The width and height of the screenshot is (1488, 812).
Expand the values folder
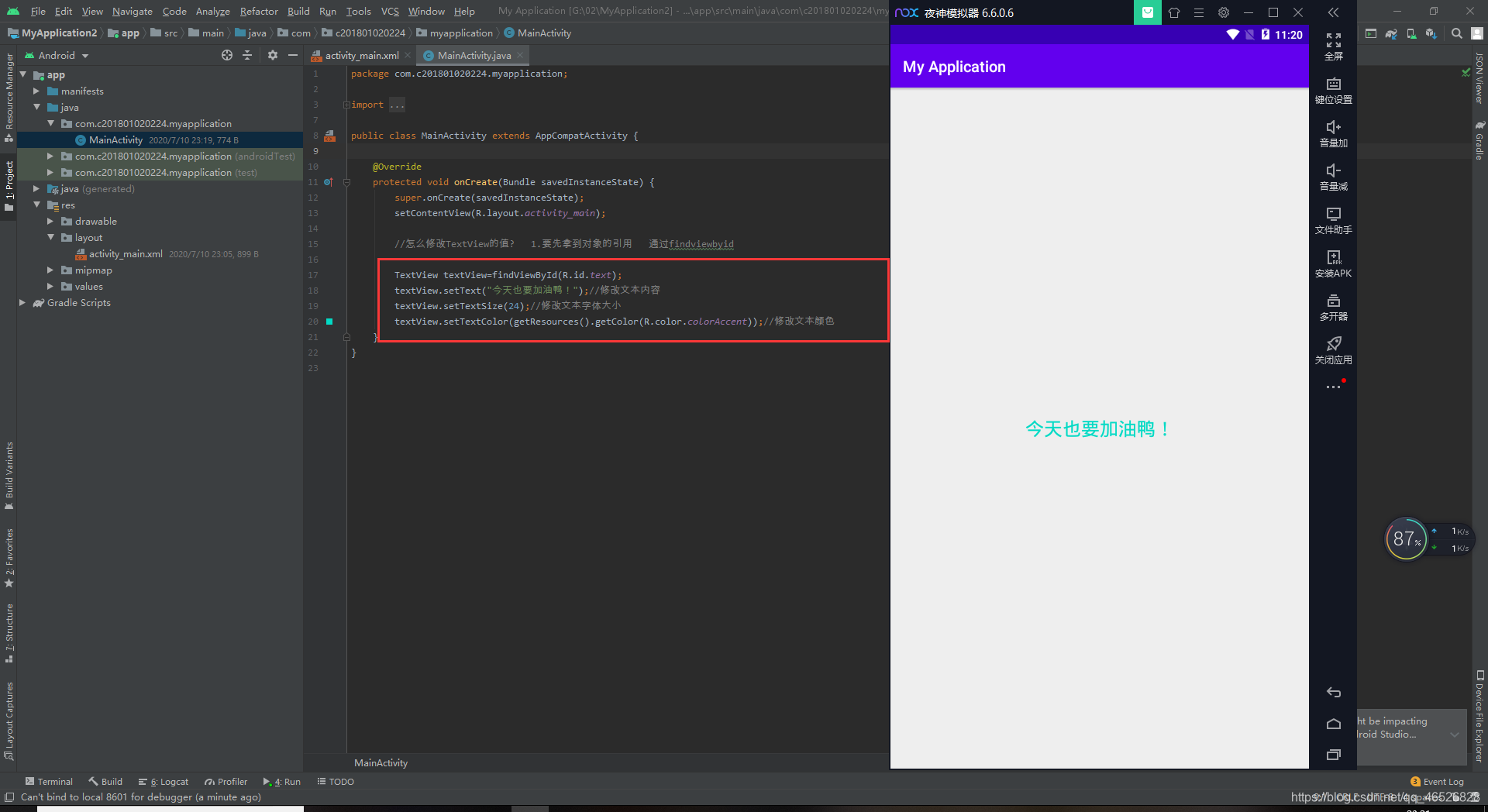[x=50, y=287]
